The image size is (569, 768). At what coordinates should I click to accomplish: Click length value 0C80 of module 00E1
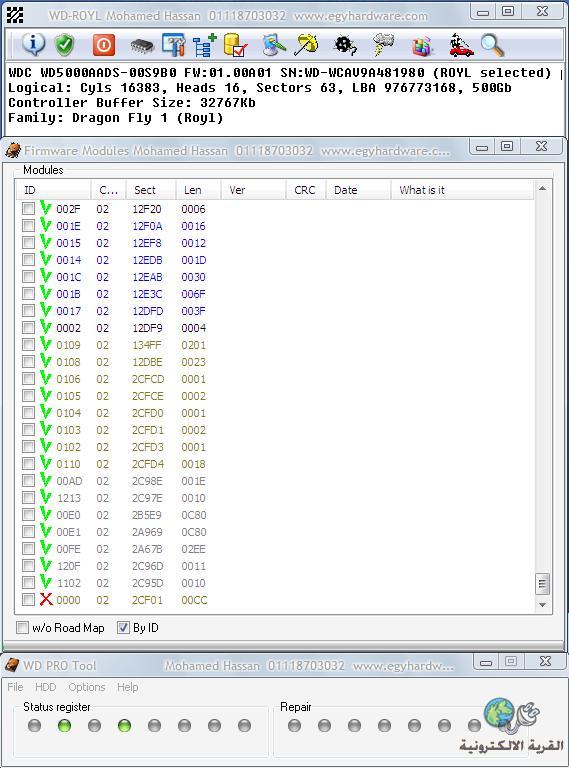[x=193, y=531]
